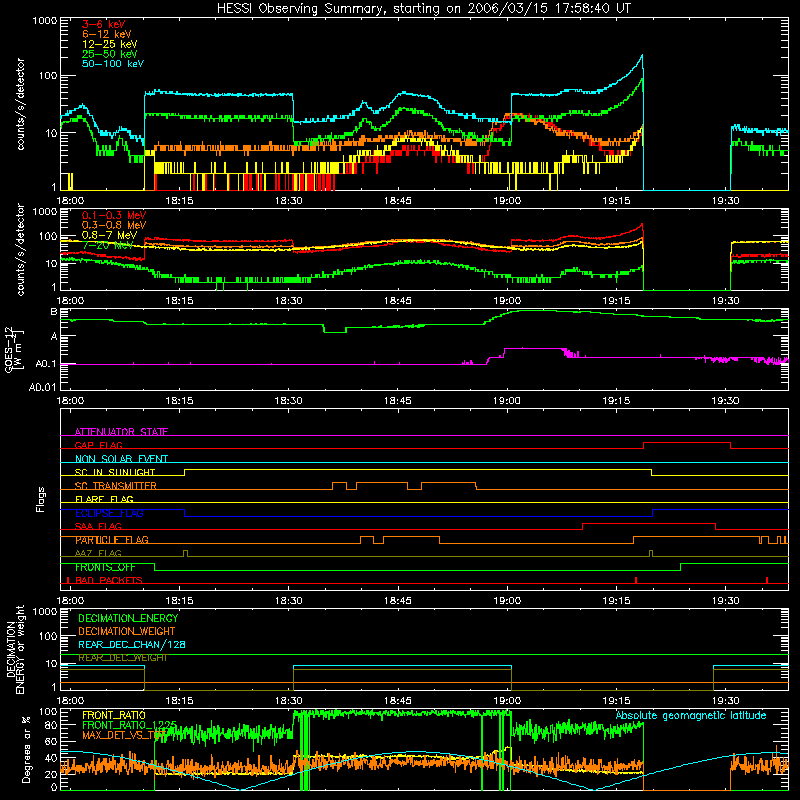Select the BAD_PACKETS flag label
The height and width of the screenshot is (800, 800).
pos(109,581)
